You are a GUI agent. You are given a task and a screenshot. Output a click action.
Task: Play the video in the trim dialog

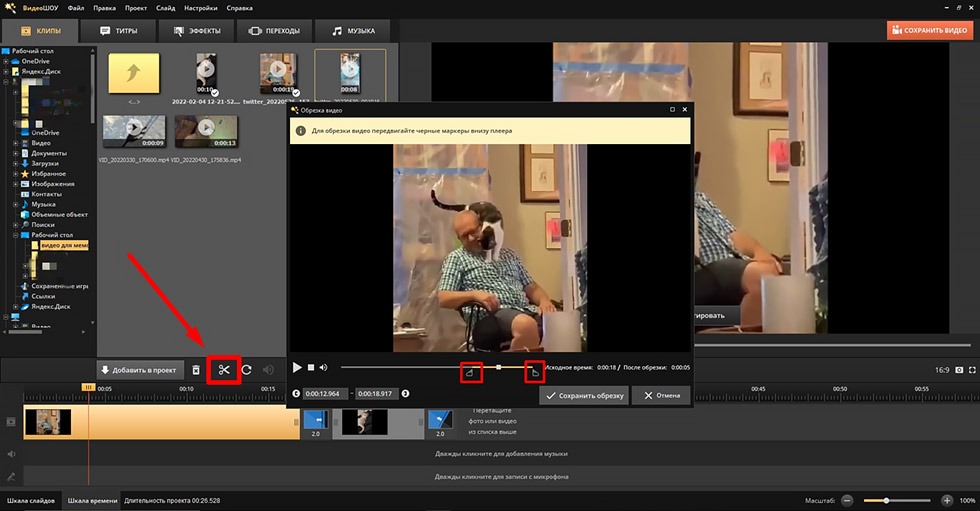coord(298,367)
